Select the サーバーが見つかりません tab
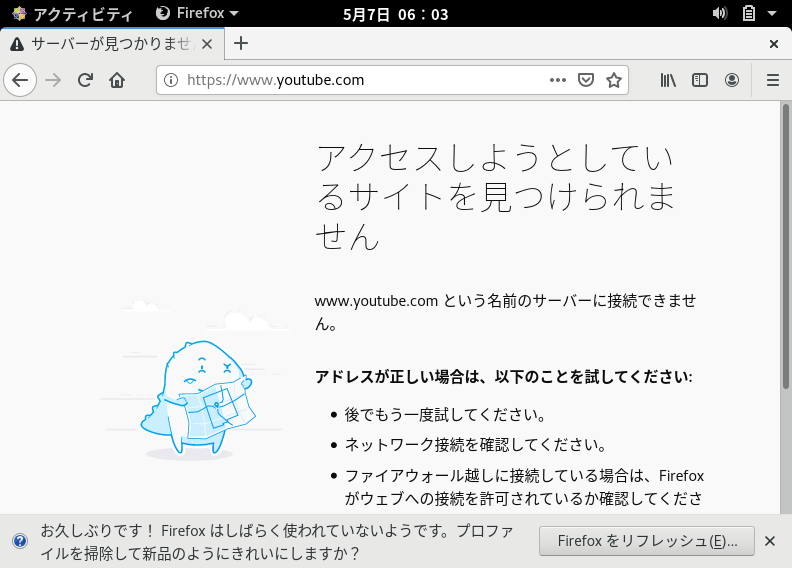Image resolution: width=792 pixels, height=568 pixels. (113, 44)
